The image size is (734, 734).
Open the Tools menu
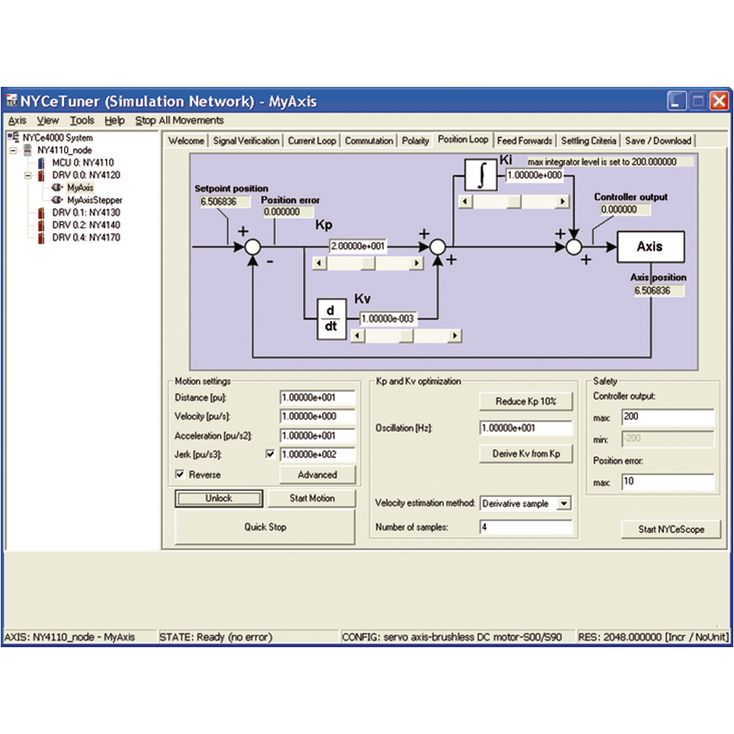coord(82,121)
